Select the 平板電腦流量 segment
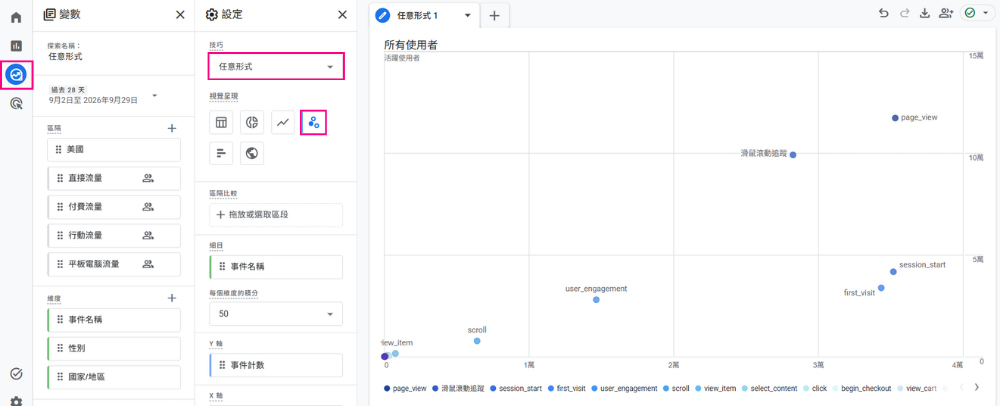Viewport: 1000px width, 406px height. click(x=114, y=264)
